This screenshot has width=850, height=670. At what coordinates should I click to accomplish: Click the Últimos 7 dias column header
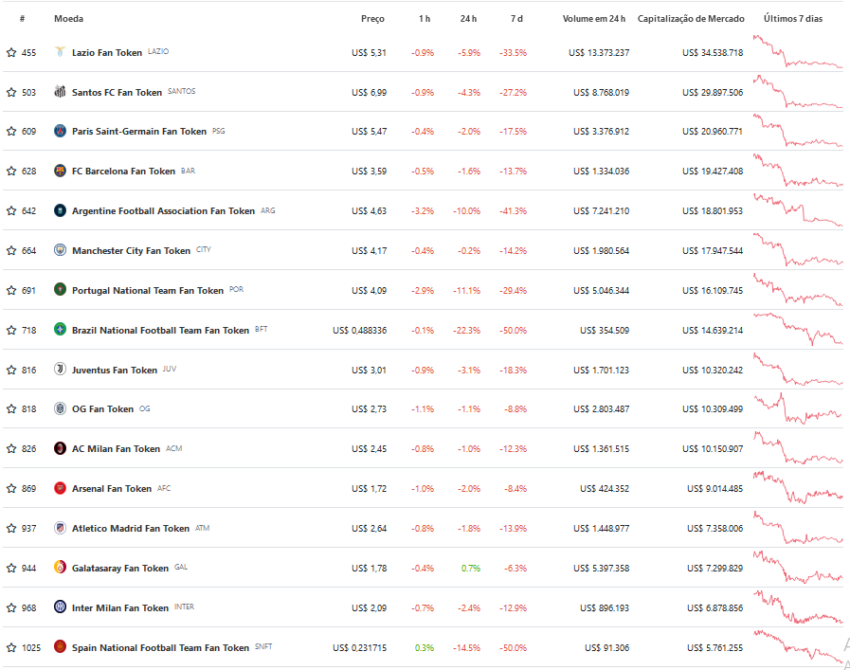pyautogui.click(x=793, y=18)
